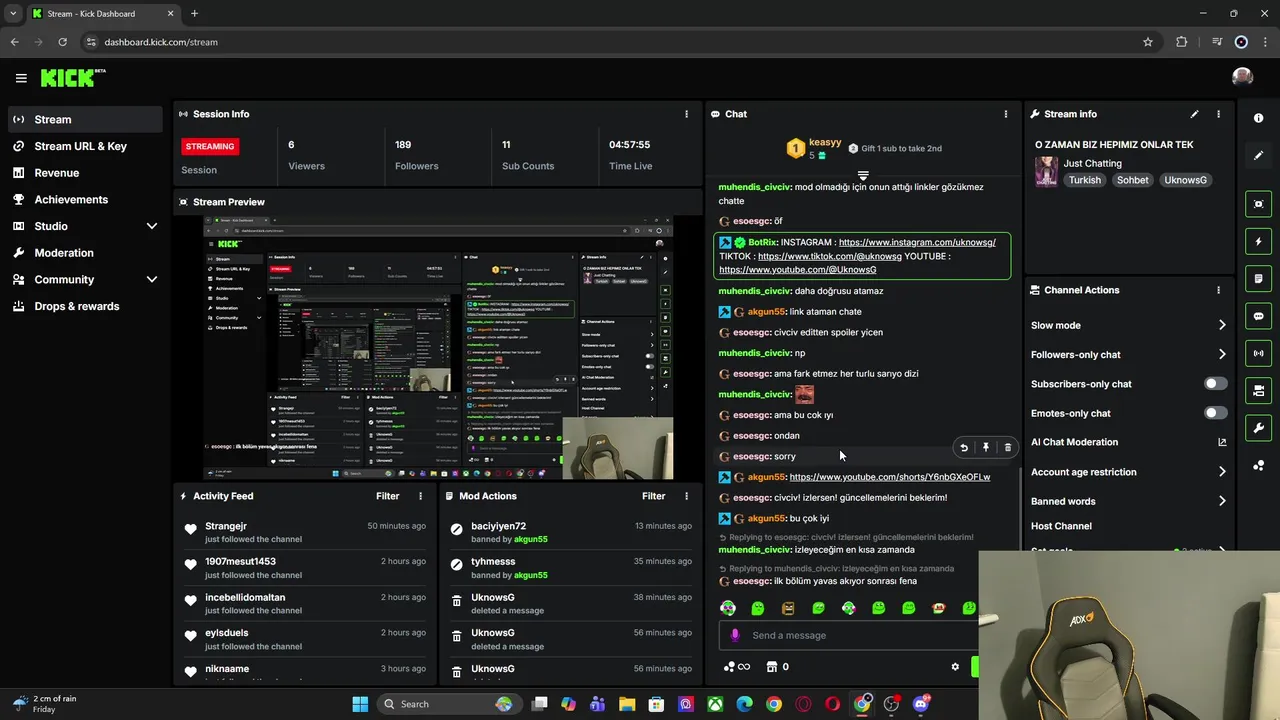This screenshot has width=1280, height=720.
Task: Edit stream info with pencil icon
Action: [1194, 114]
